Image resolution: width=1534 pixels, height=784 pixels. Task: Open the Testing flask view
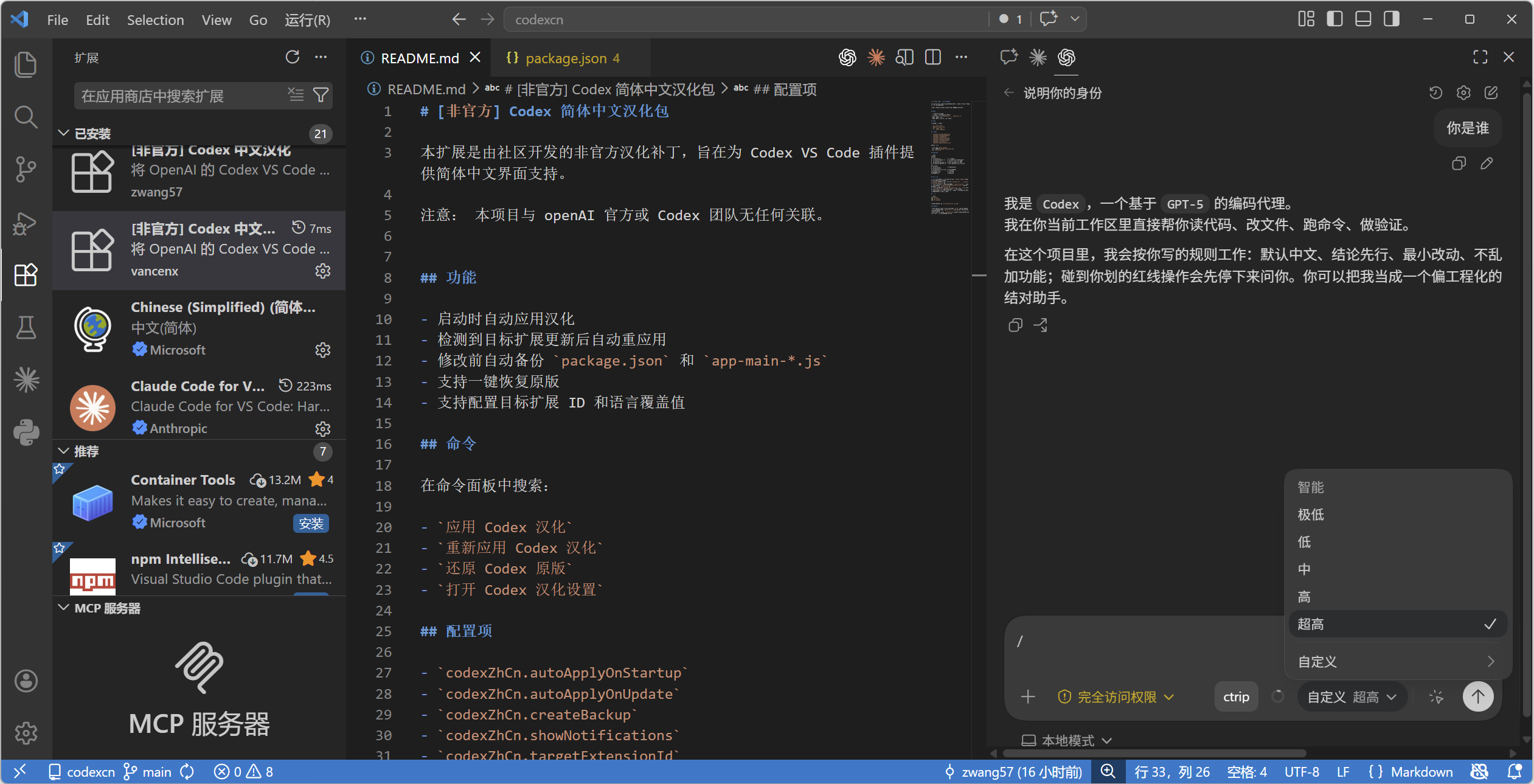click(26, 327)
